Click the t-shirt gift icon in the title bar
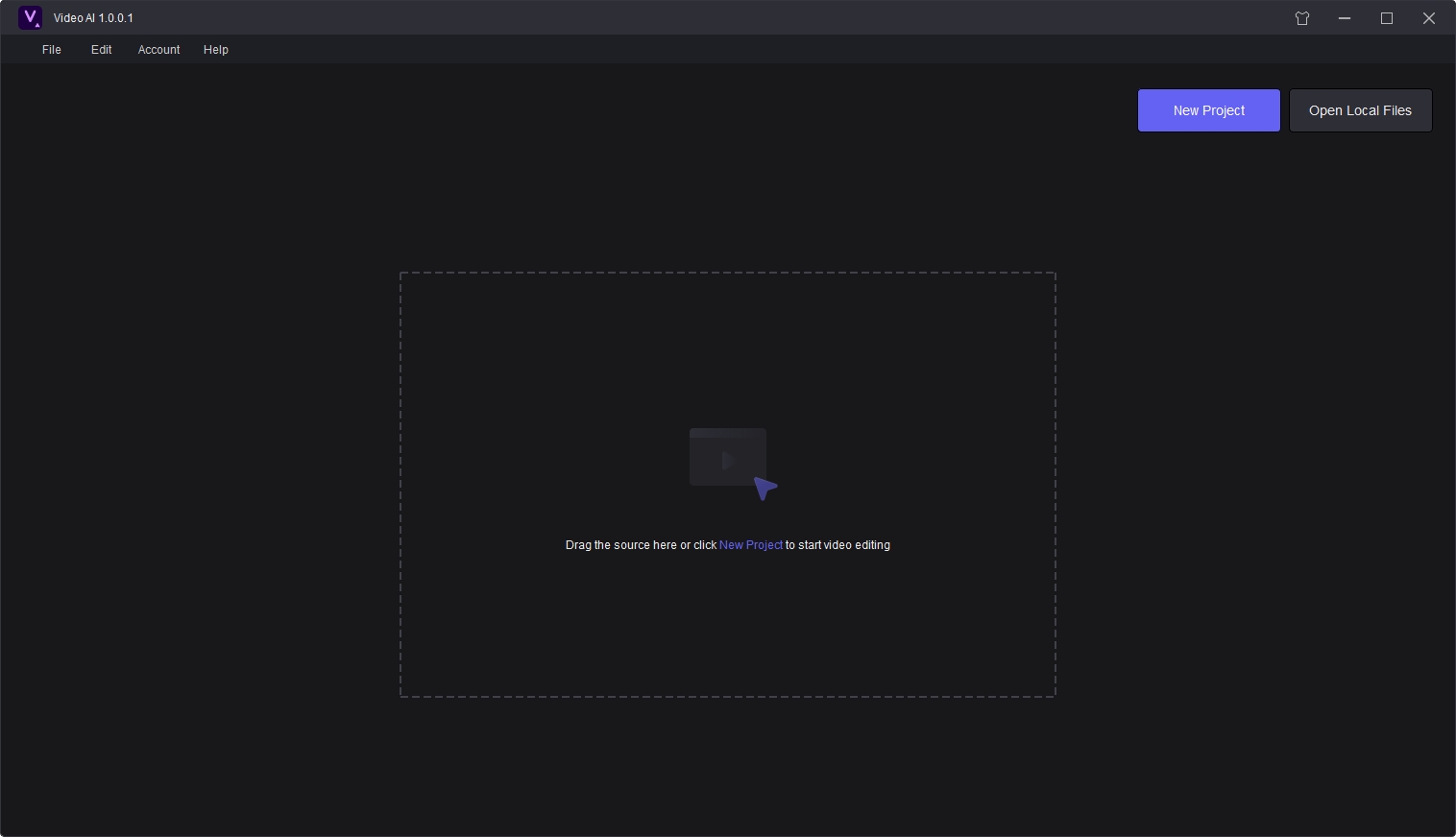Screen dimensions: 1456x837 (1301, 18)
